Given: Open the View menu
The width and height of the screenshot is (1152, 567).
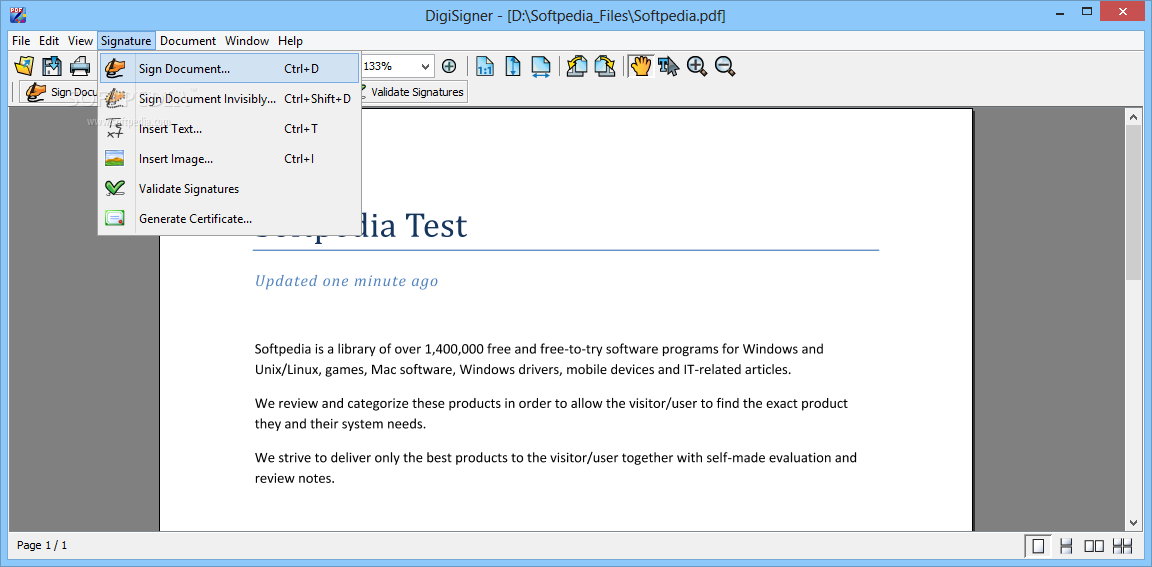Looking at the screenshot, I should [x=81, y=40].
